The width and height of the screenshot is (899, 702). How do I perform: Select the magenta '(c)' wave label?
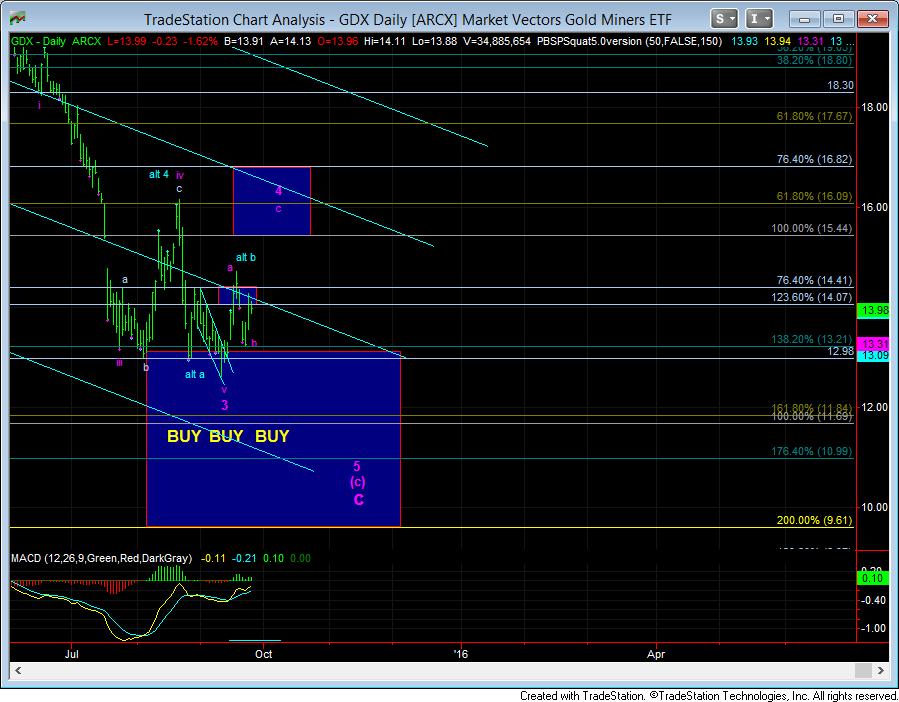click(x=357, y=482)
